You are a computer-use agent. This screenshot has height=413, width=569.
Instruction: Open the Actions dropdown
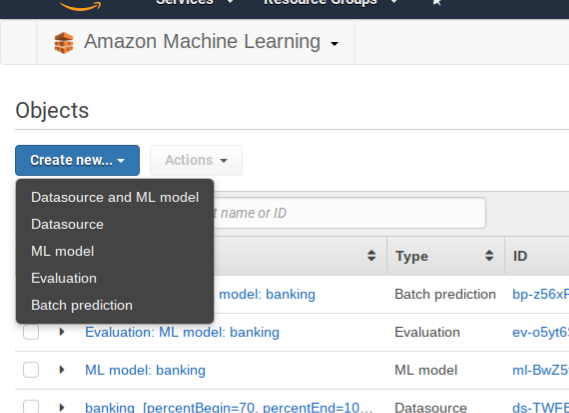coord(196,160)
